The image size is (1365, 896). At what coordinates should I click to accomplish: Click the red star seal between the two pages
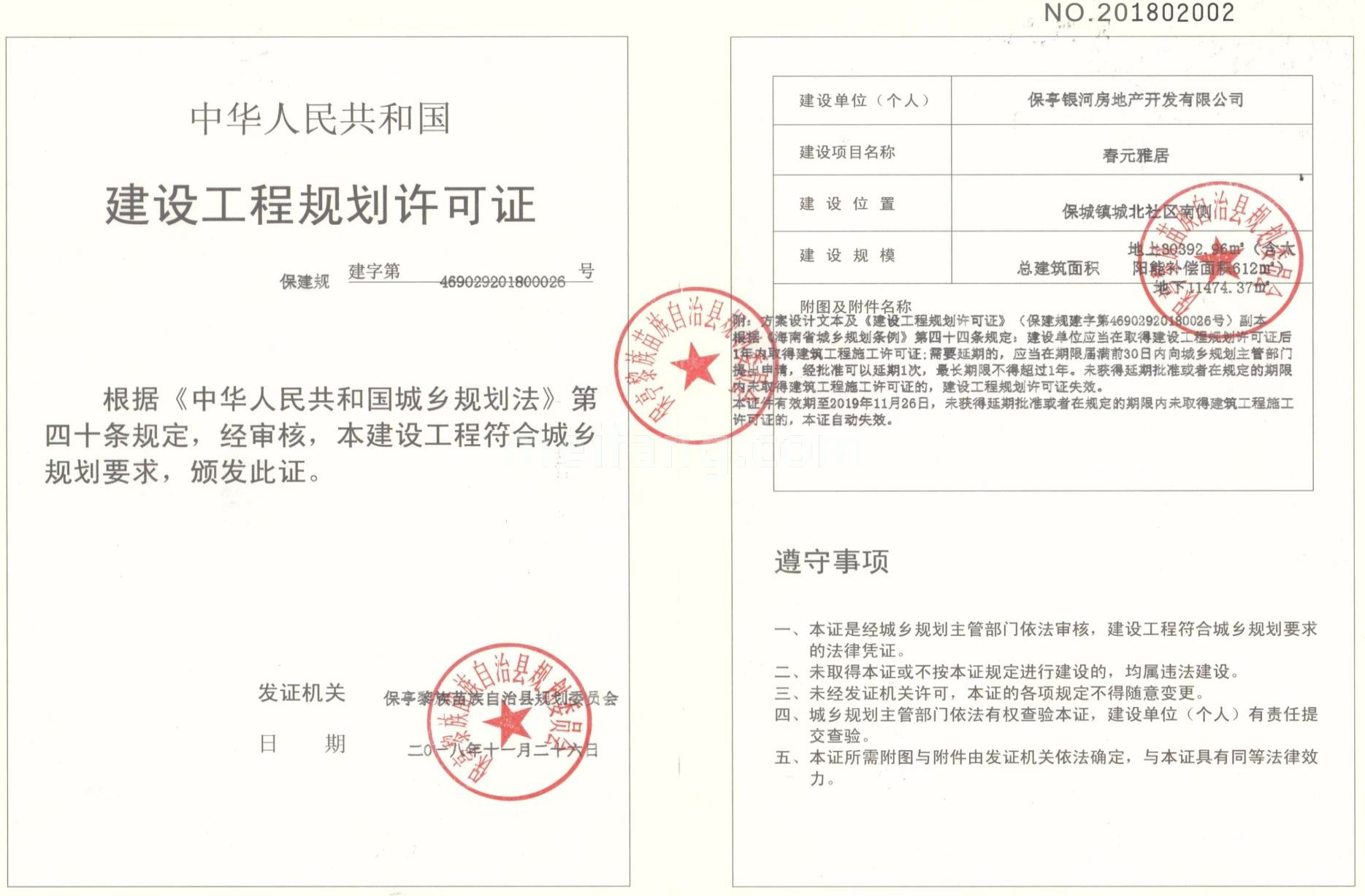(691, 365)
